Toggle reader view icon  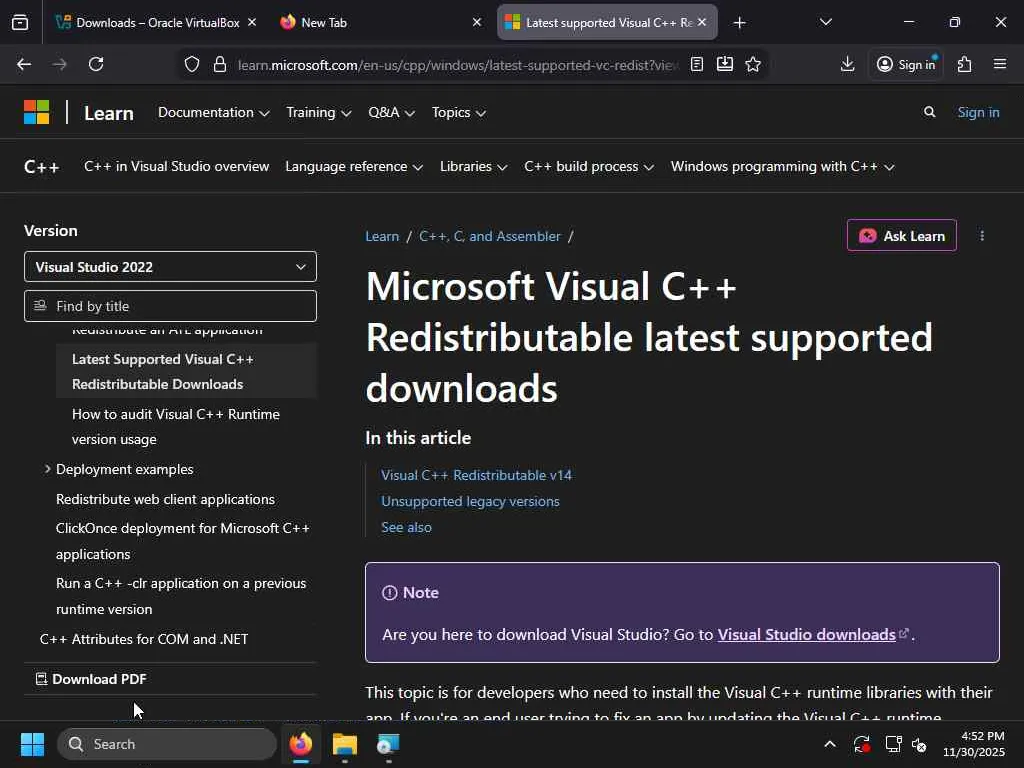click(697, 64)
